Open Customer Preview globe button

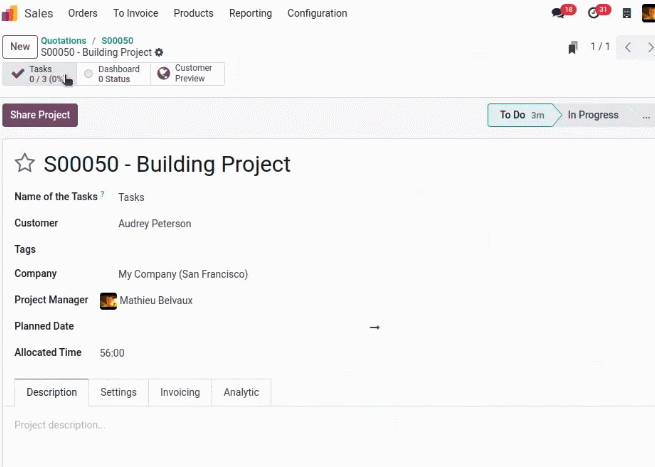click(x=188, y=74)
